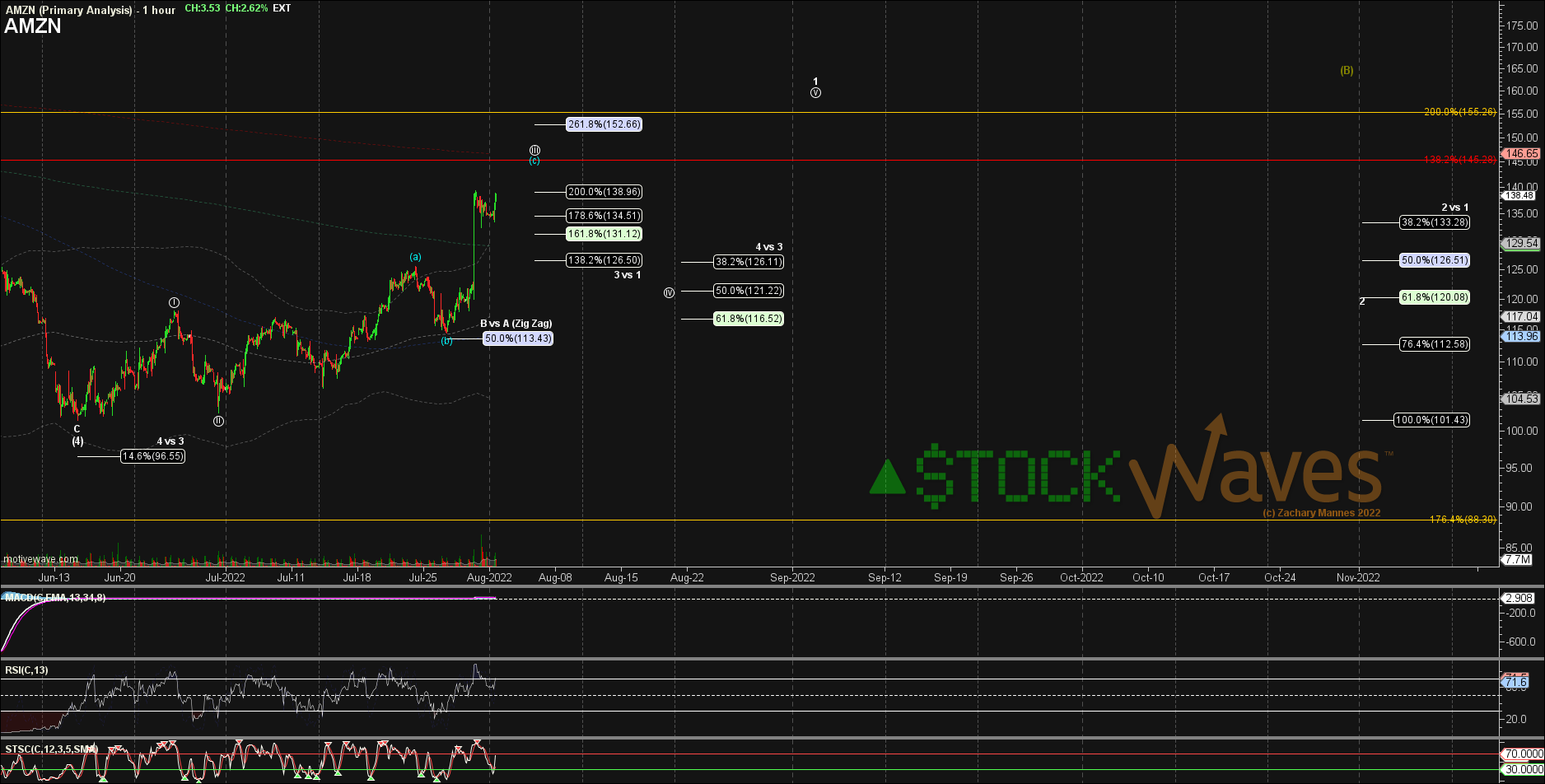This screenshot has width=1545, height=784.
Task: Select the 3 vs 1 label
Action: pyautogui.click(x=627, y=275)
